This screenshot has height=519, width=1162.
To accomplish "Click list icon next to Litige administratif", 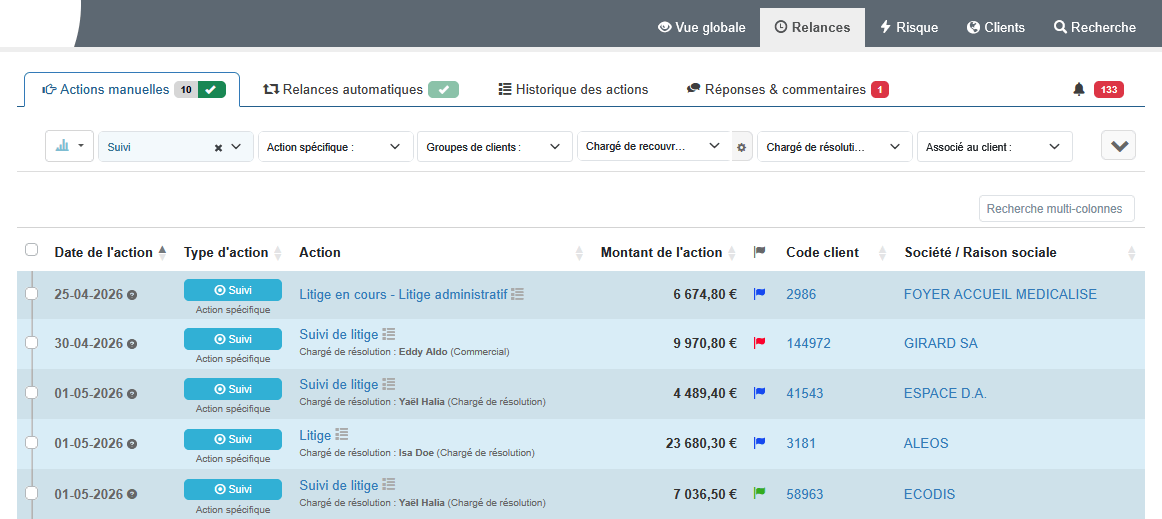I will [517, 294].
